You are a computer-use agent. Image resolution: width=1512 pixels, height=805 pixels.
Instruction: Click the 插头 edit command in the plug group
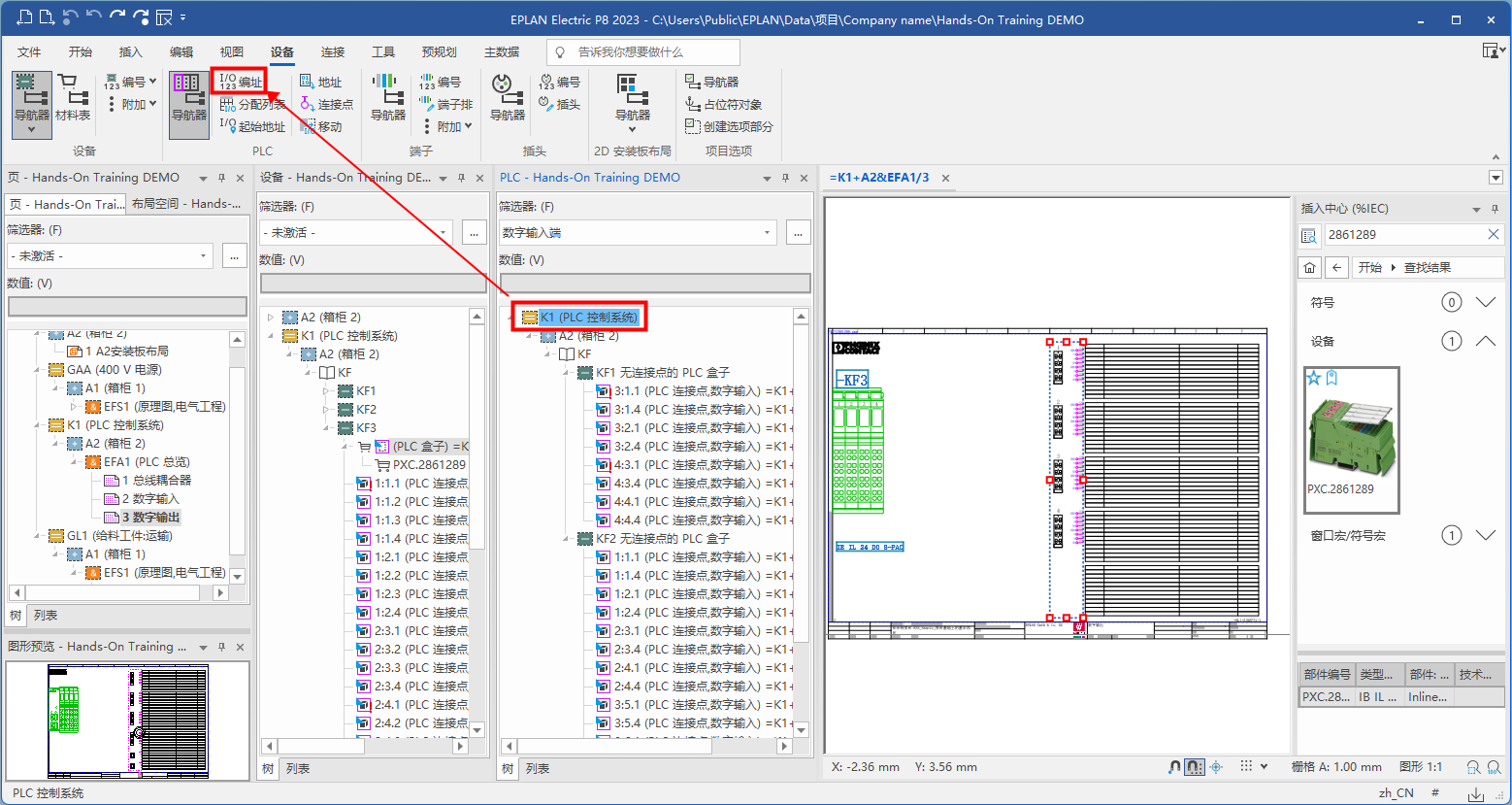tap(559, 104)
